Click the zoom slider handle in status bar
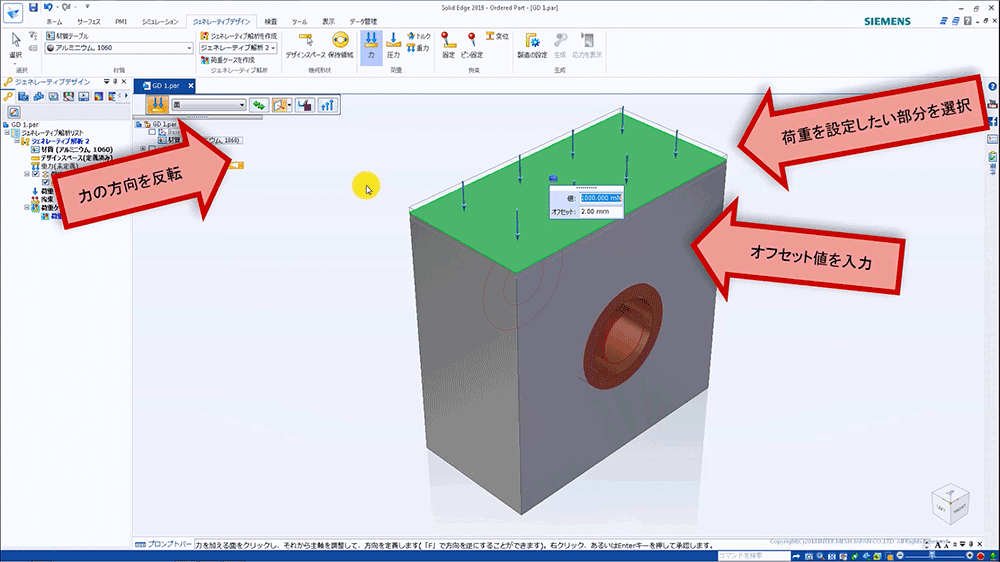The image size is (1000, 562). [x=932, y=556]
